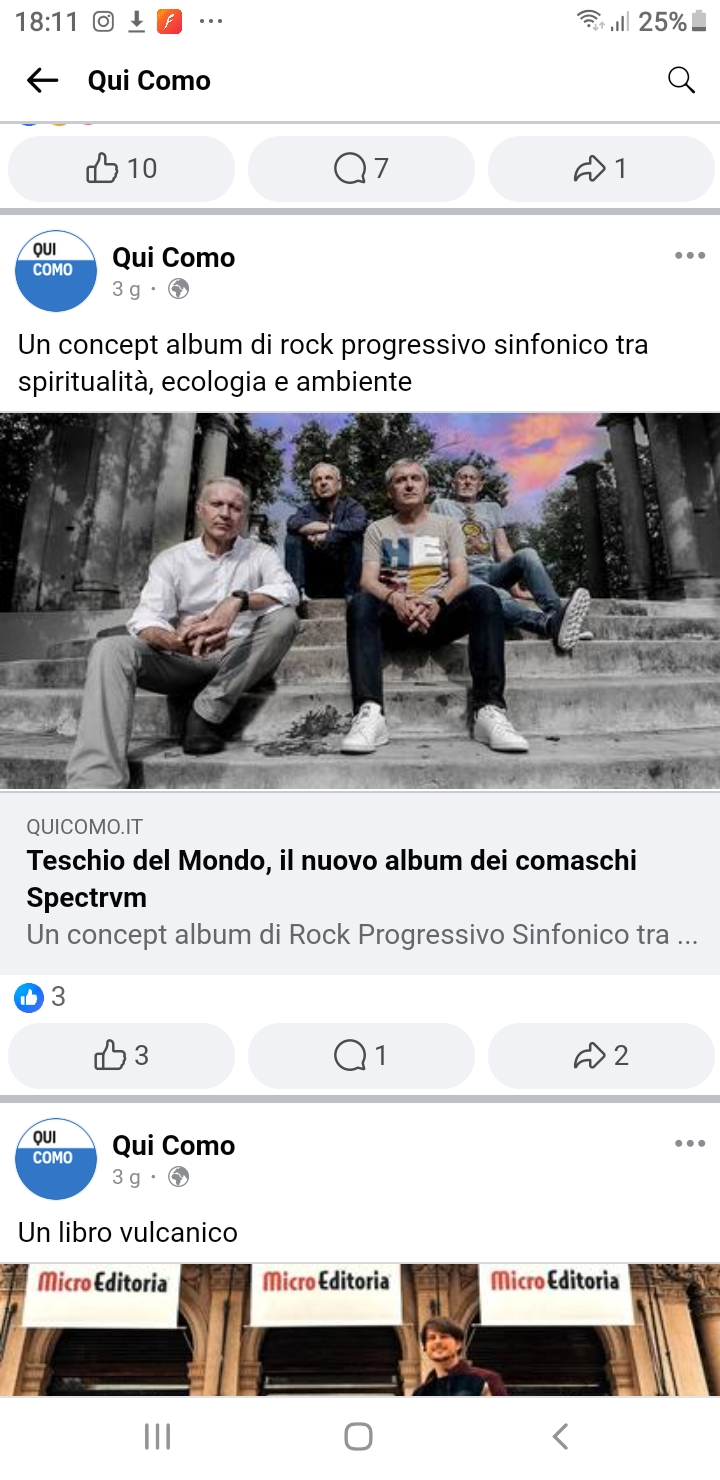
Task: Share the top post showing 1 share
Action: (x=601, y=168)
